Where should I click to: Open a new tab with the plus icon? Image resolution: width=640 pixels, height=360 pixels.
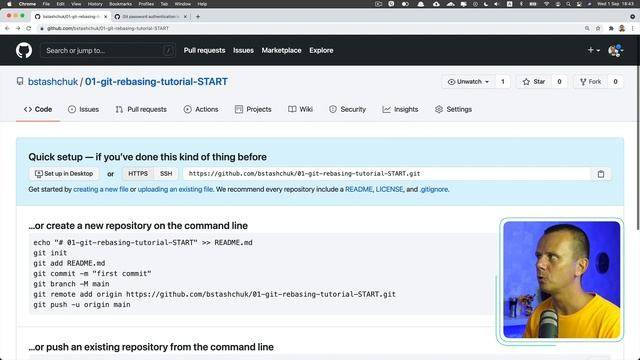coord(198,16)
